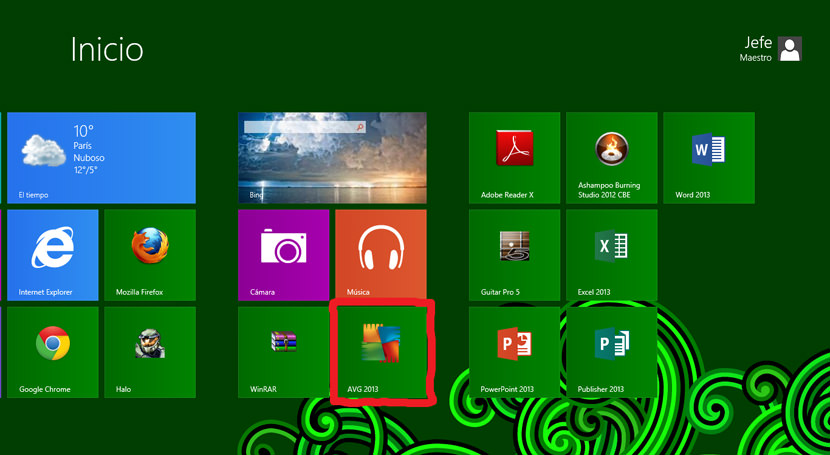Screen dimensions: 830x455
Task: Open Word 2013 tile
Action: 709,158
